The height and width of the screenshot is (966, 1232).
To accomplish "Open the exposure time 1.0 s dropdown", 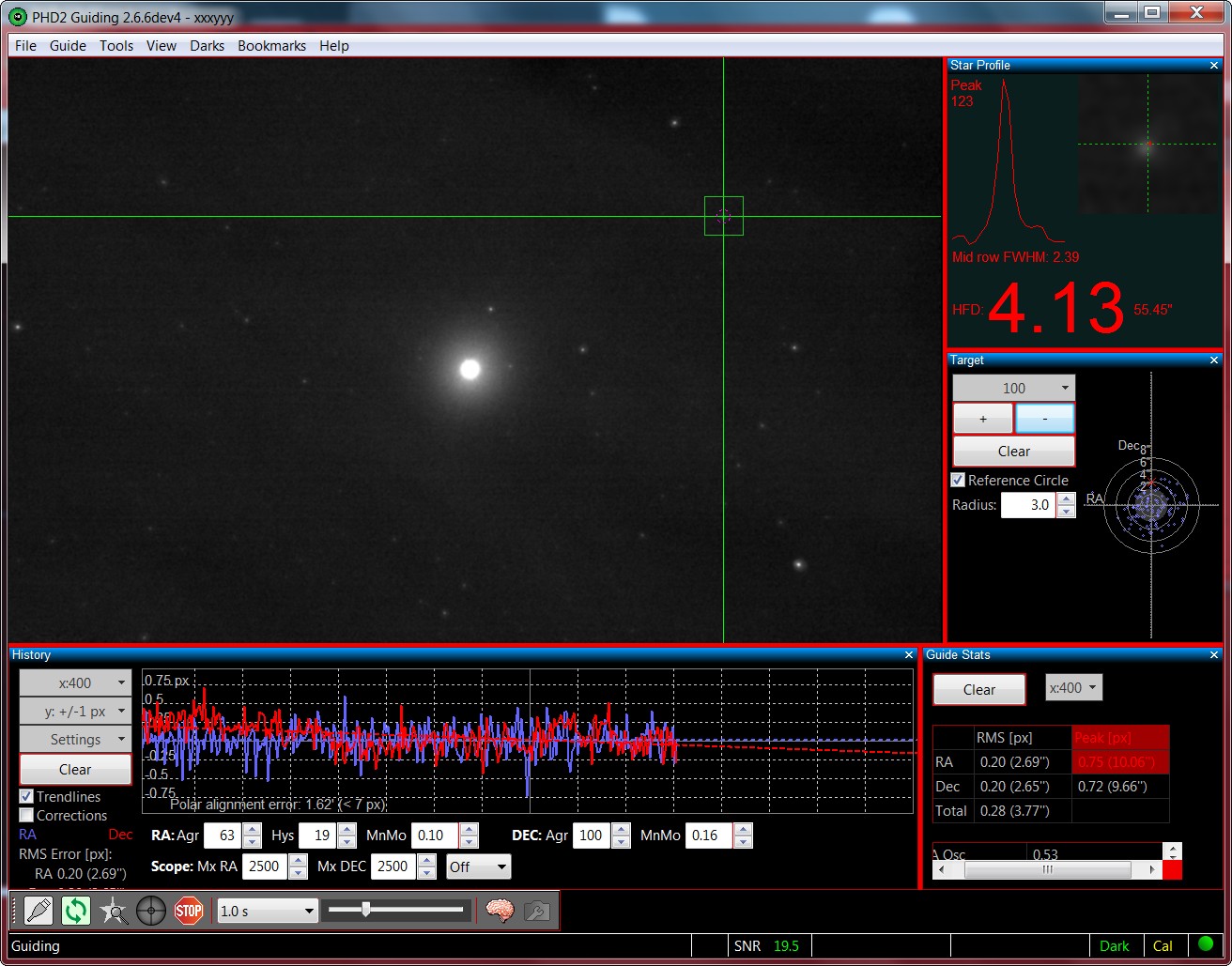I will click(268, 911).
